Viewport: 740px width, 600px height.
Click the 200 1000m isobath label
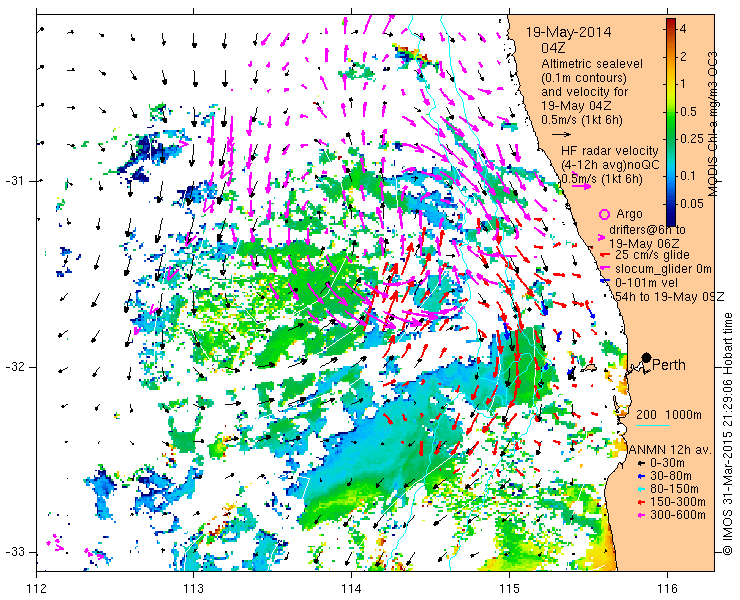669,414
